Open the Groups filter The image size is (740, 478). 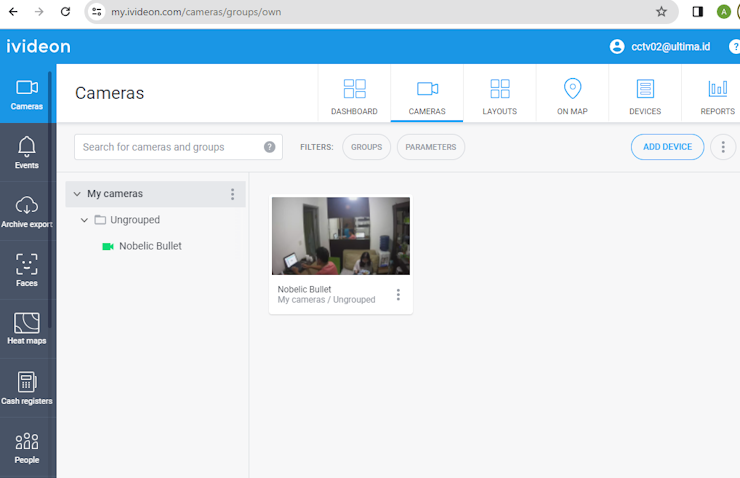pyautogui.click(x=367, y=147)
